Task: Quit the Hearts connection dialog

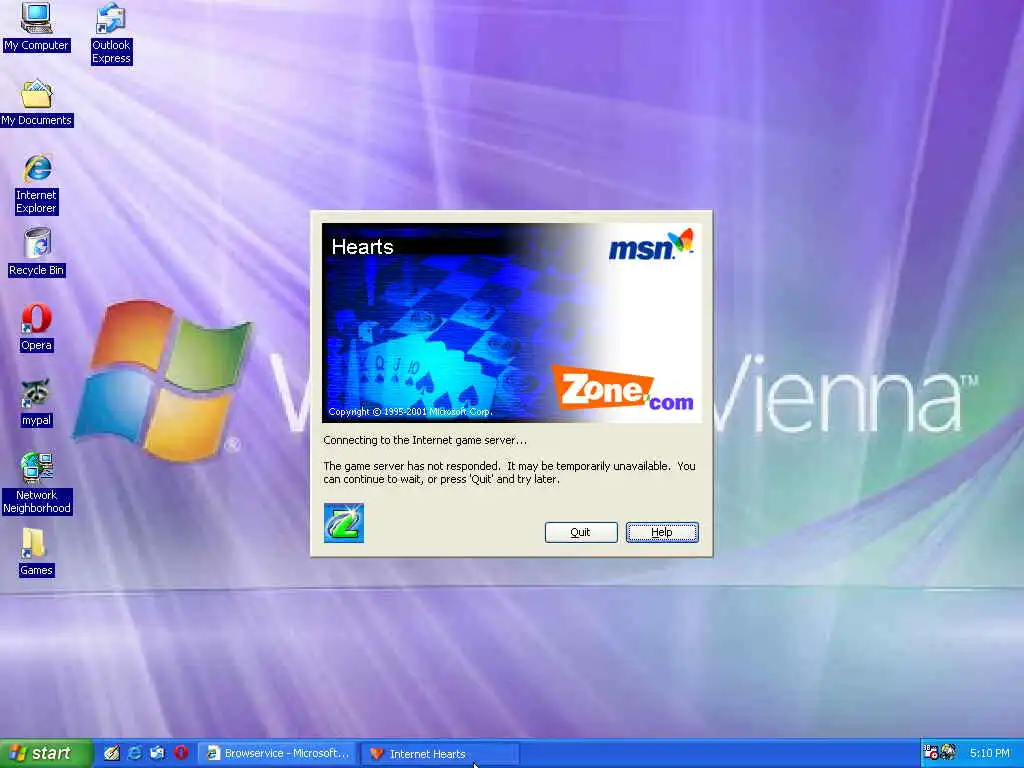Action: [581, 532]
